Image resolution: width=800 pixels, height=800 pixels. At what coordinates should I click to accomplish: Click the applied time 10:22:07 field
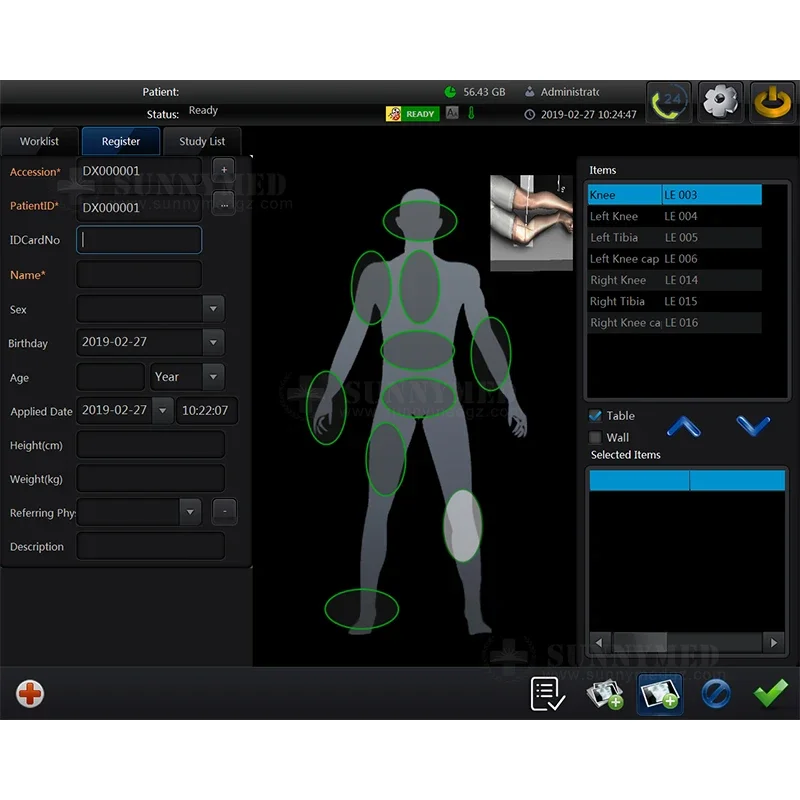tap(207, 410)
